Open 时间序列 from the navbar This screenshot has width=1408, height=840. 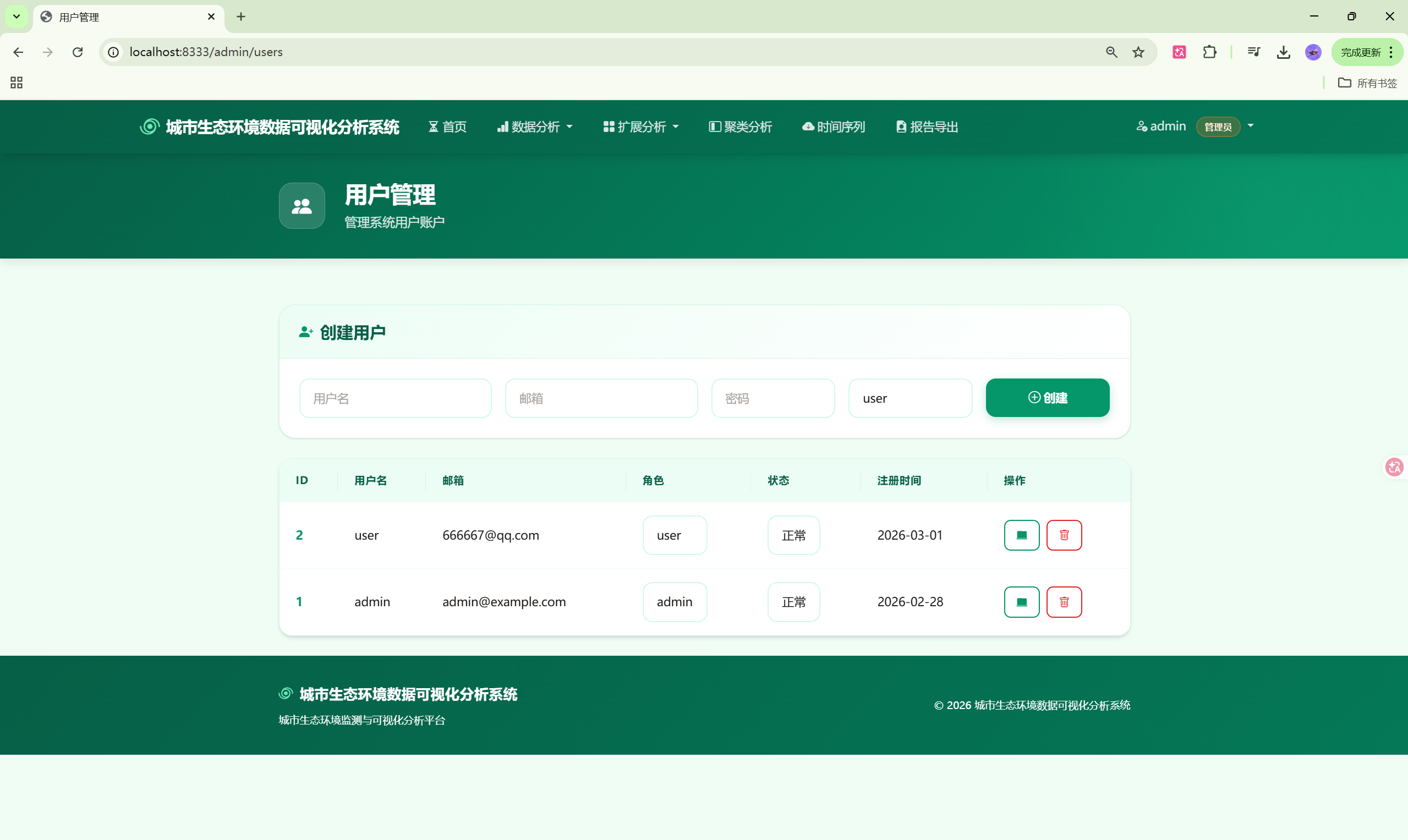(x=834, y=127)
